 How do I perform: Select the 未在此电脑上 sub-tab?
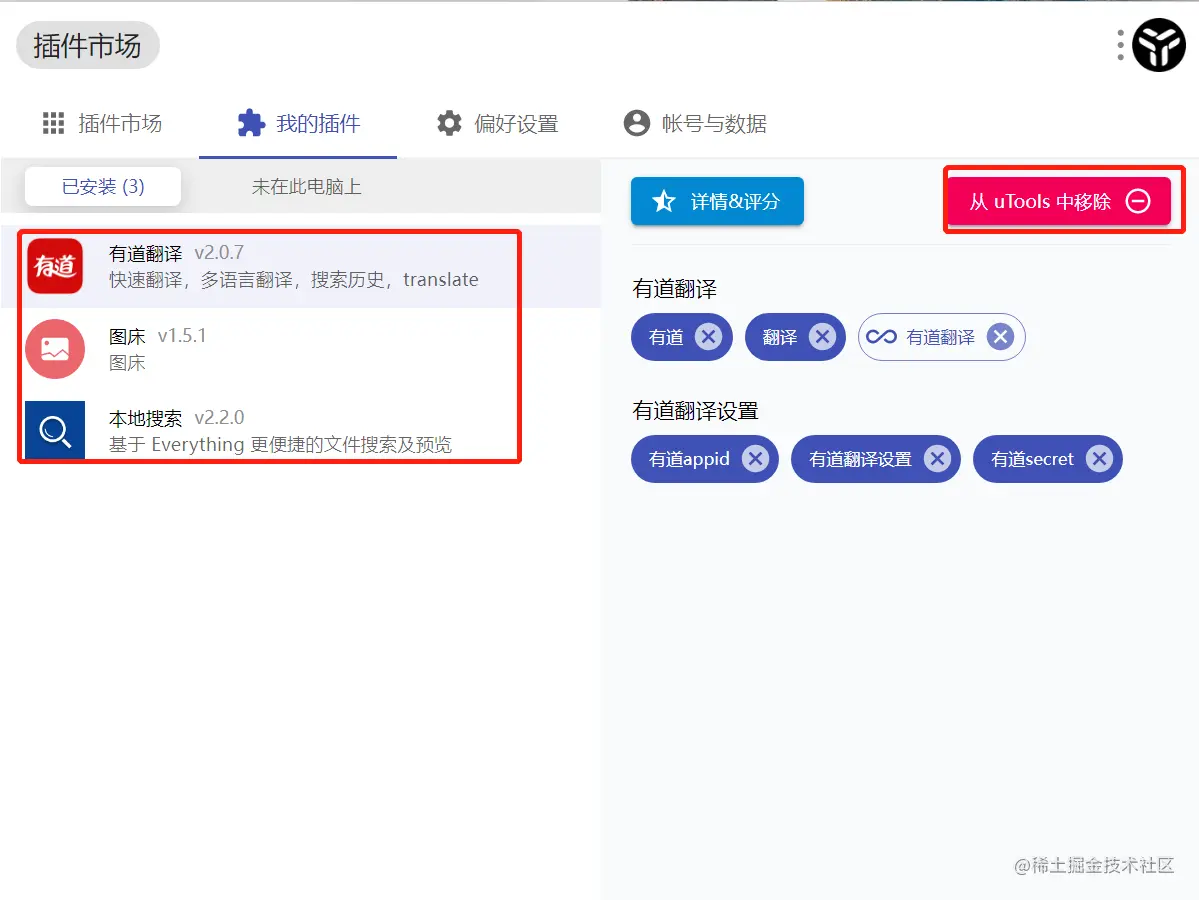[307, 187]
